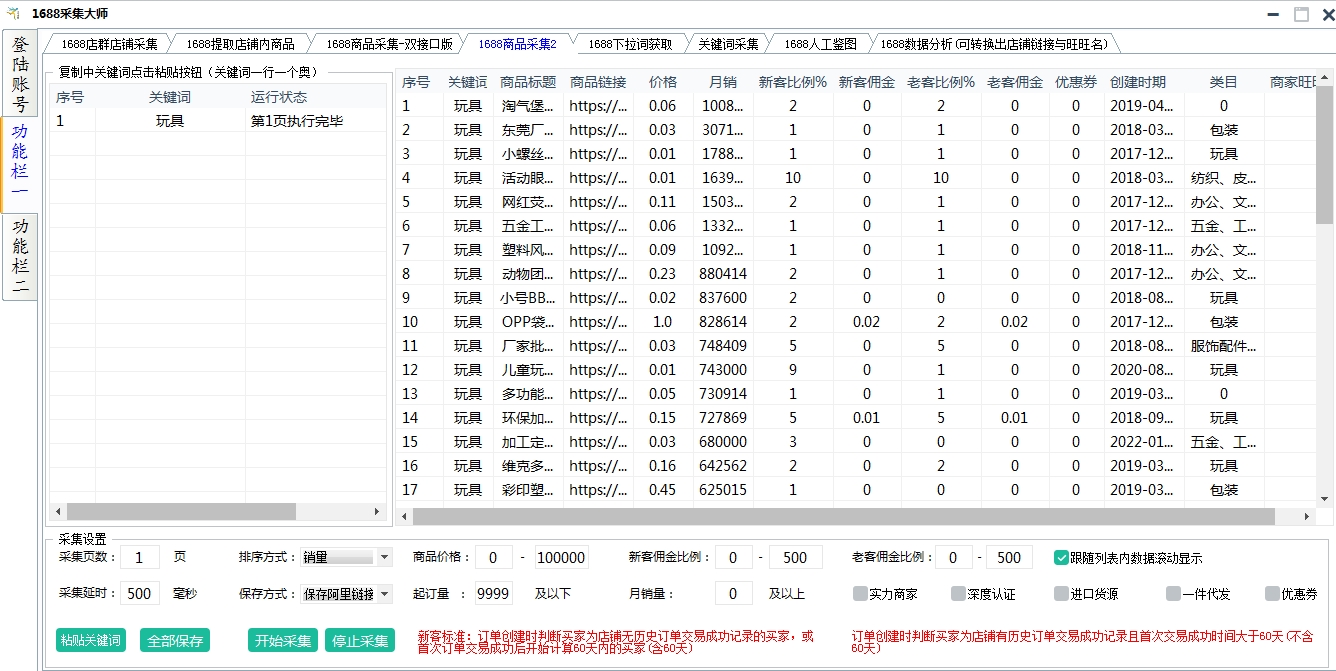Switch to the 功能栏二 side tab
Viewport: 1336px width, 671px height.
click(20, 256)
